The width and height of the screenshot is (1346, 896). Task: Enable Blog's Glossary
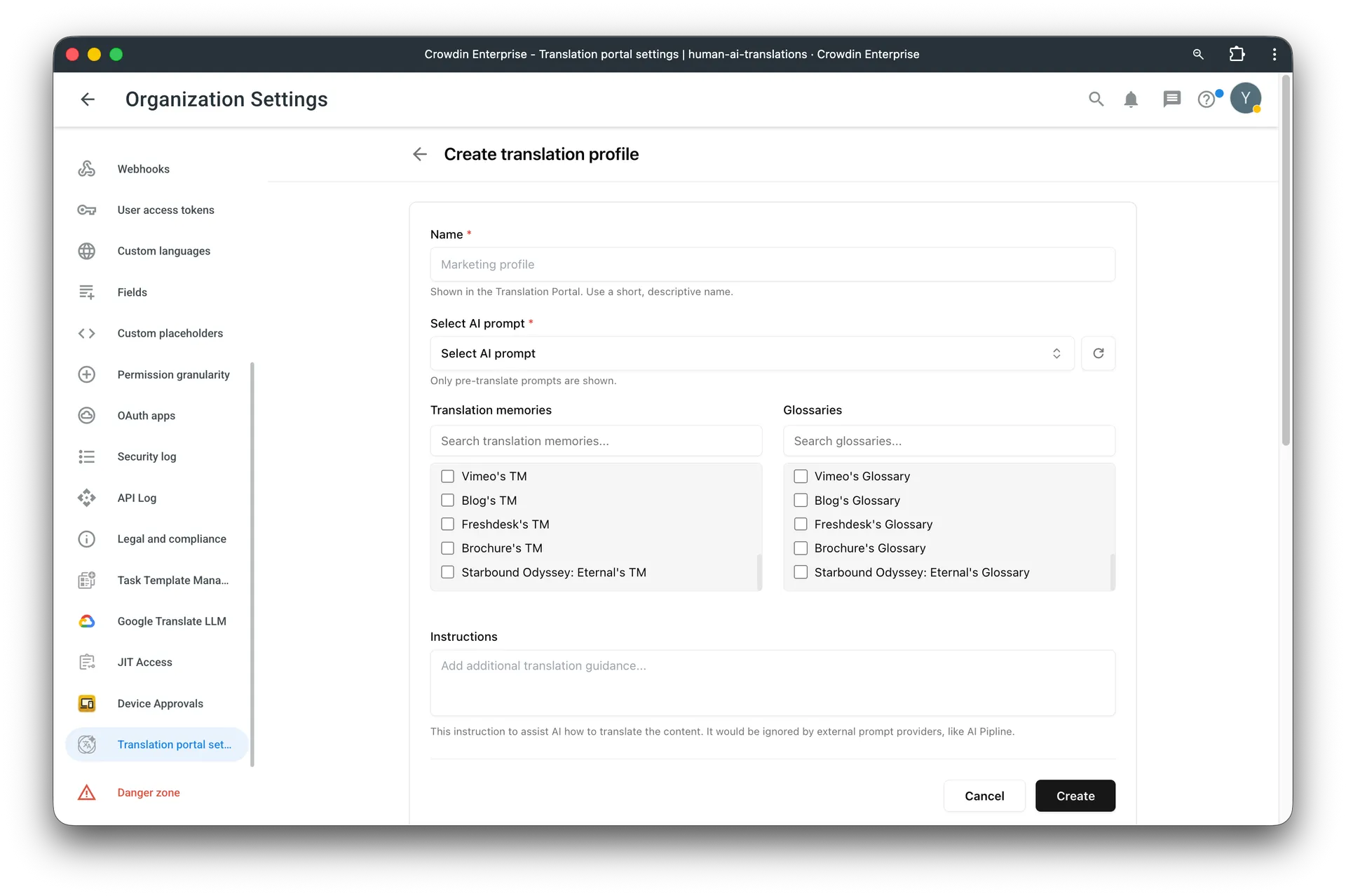800,500
